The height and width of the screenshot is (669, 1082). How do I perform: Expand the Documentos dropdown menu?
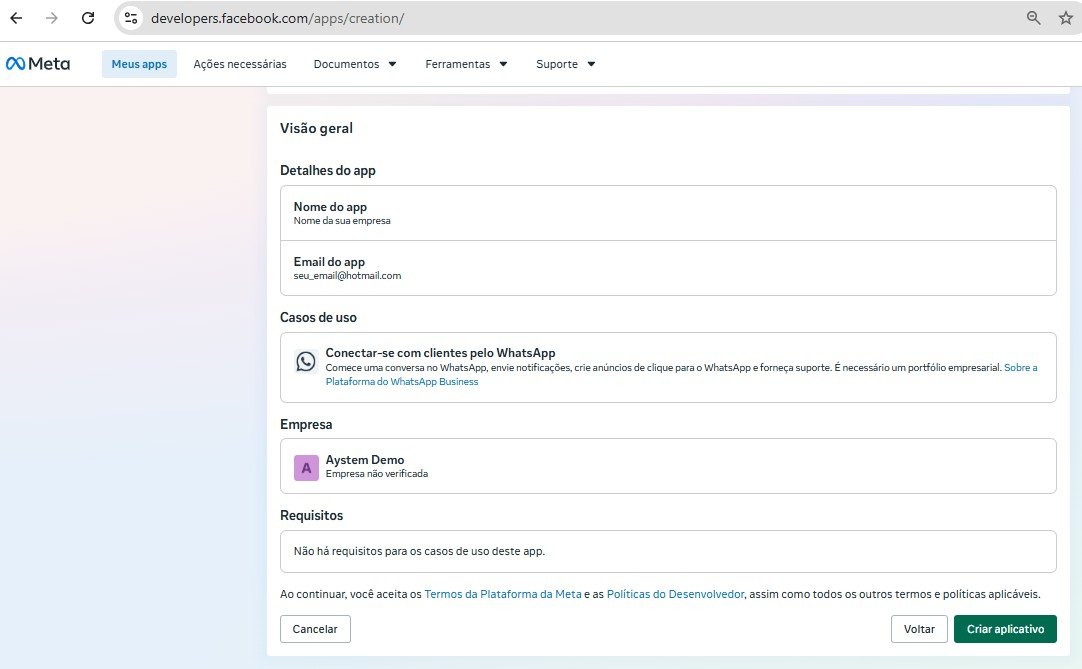pyautogui.click(x=355, y=64)
